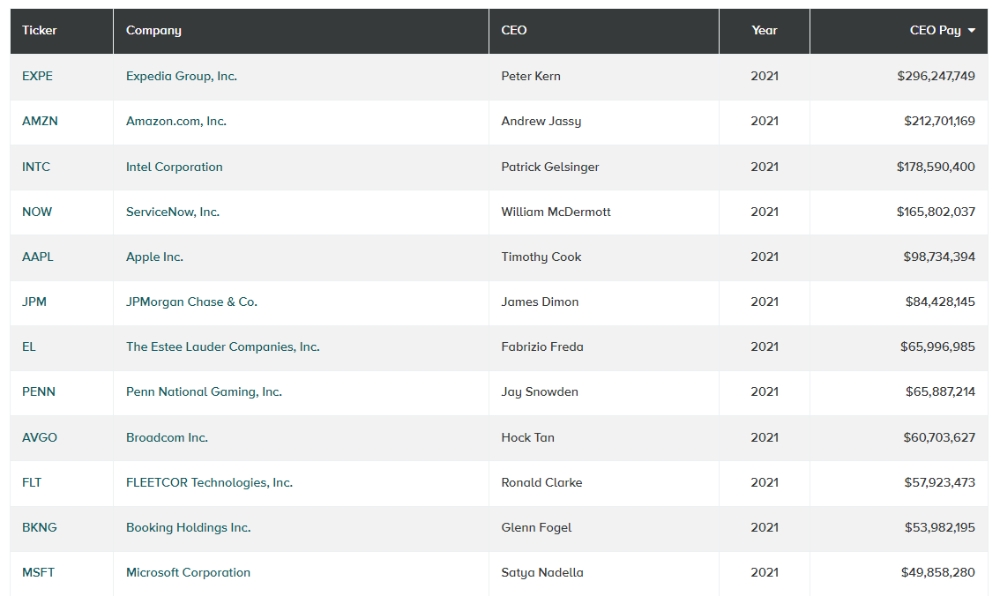Open the MSFT ticker link
This screenshot has height=596, width=1000.
click(x=38, y=572)
